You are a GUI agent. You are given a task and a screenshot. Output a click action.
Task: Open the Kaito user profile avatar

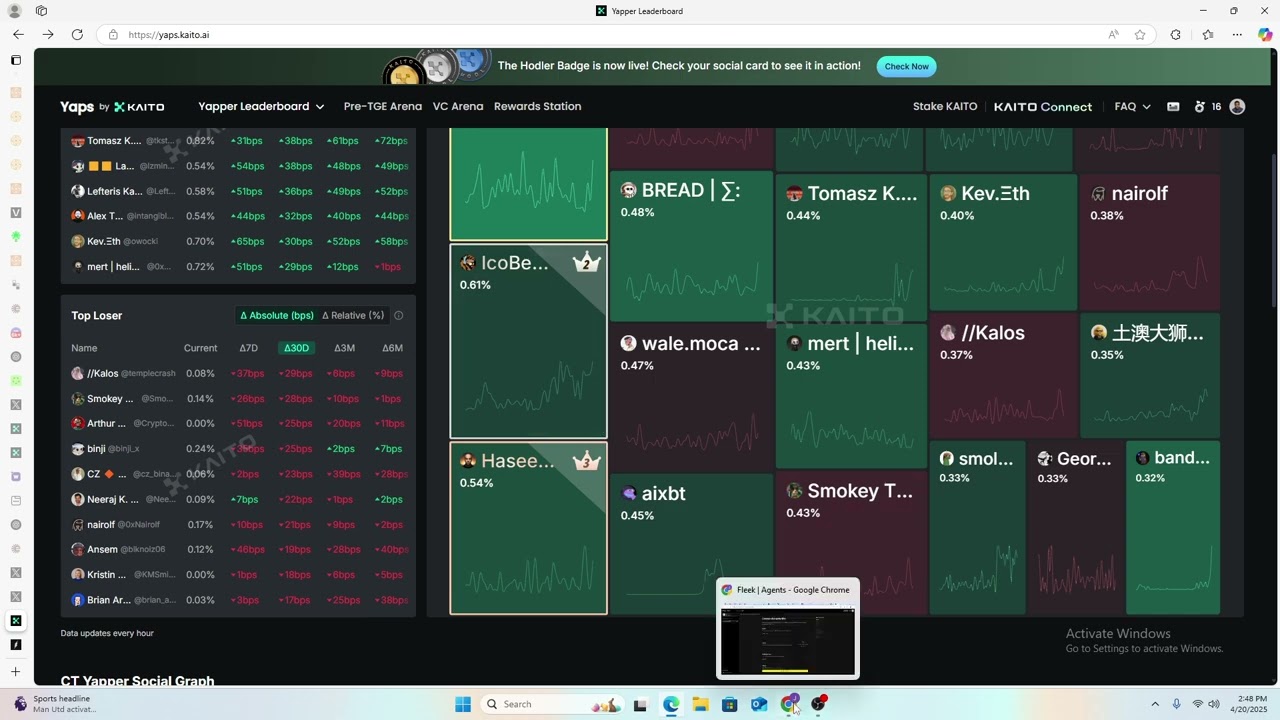1237,106
